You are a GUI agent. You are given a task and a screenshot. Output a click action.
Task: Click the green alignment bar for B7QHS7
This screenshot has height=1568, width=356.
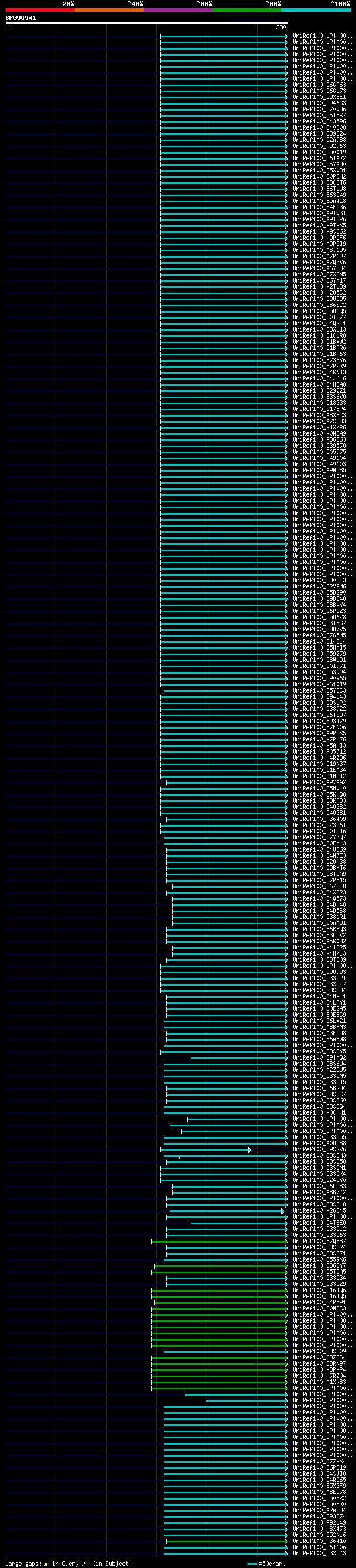219,1241
